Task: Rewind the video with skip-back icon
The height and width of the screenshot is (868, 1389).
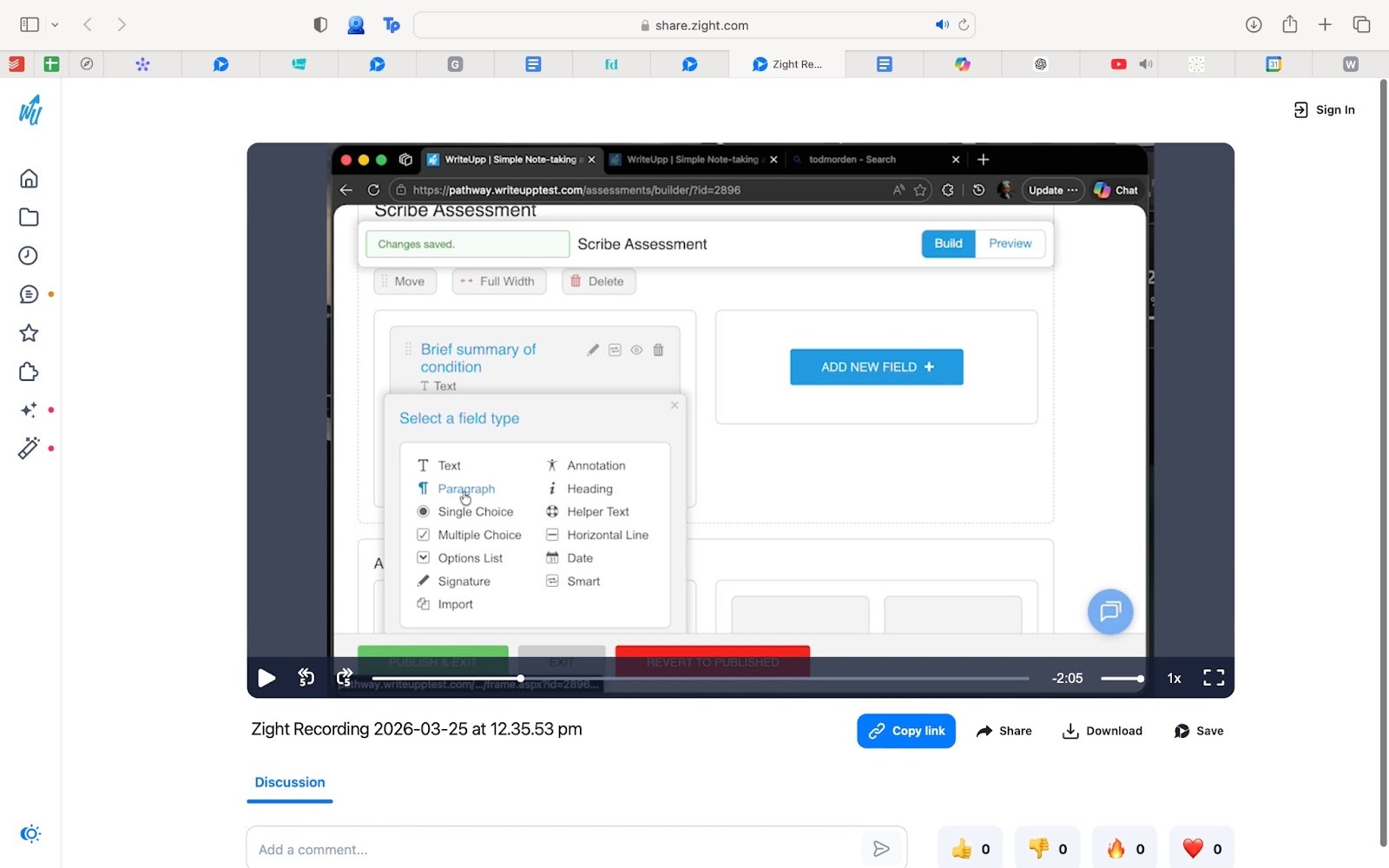Action: (306, 678)
